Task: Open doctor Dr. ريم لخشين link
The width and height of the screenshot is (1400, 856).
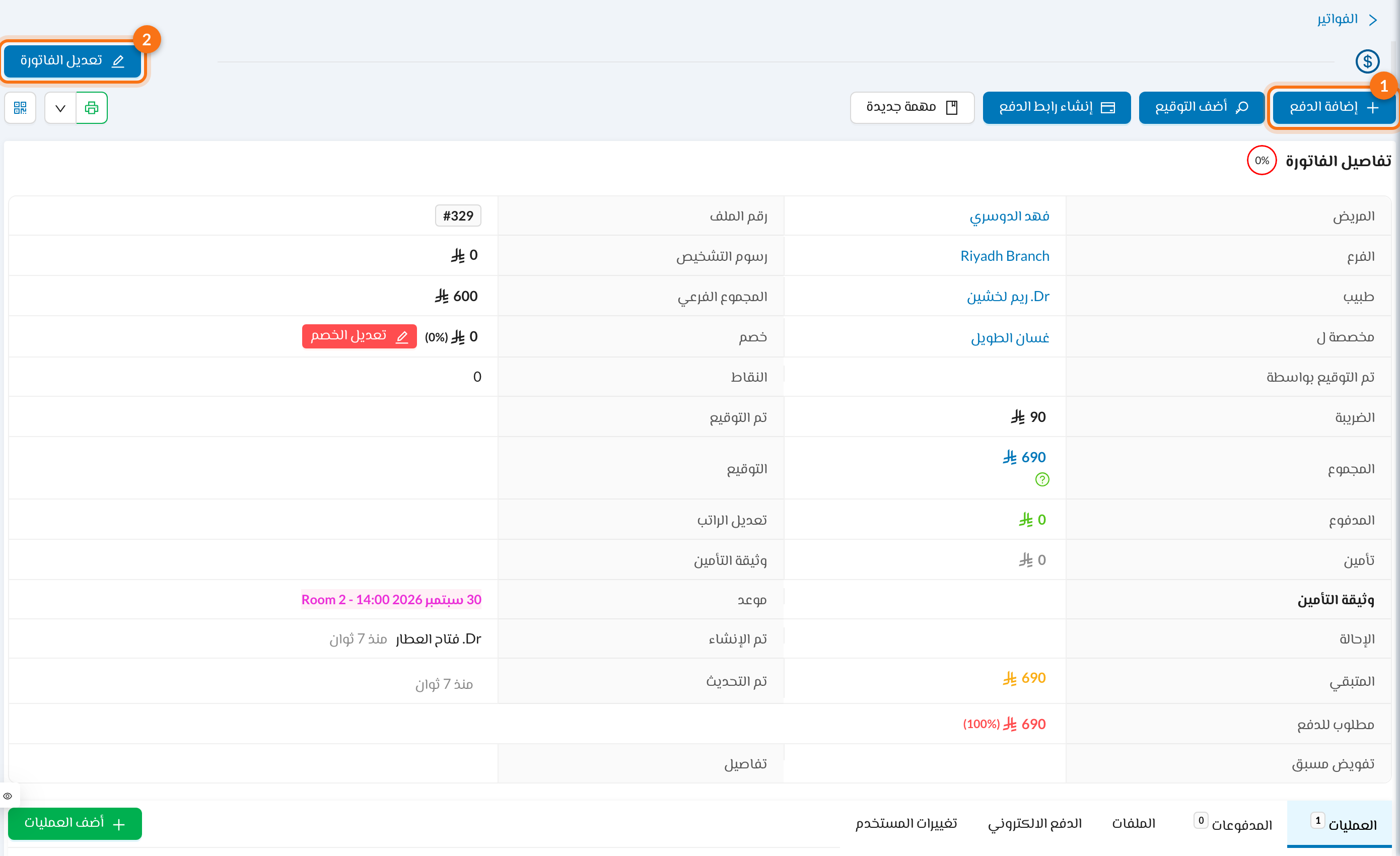Action: [x=1008, y=297]
